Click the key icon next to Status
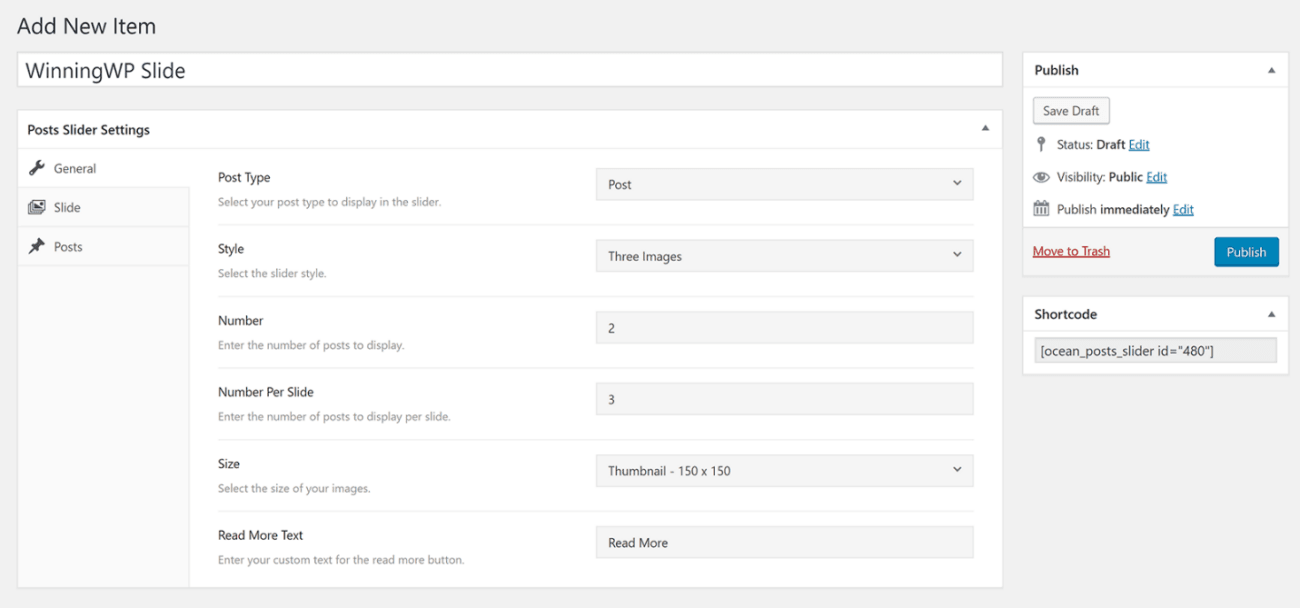1300x608 pixels. tap(1041, 144)
